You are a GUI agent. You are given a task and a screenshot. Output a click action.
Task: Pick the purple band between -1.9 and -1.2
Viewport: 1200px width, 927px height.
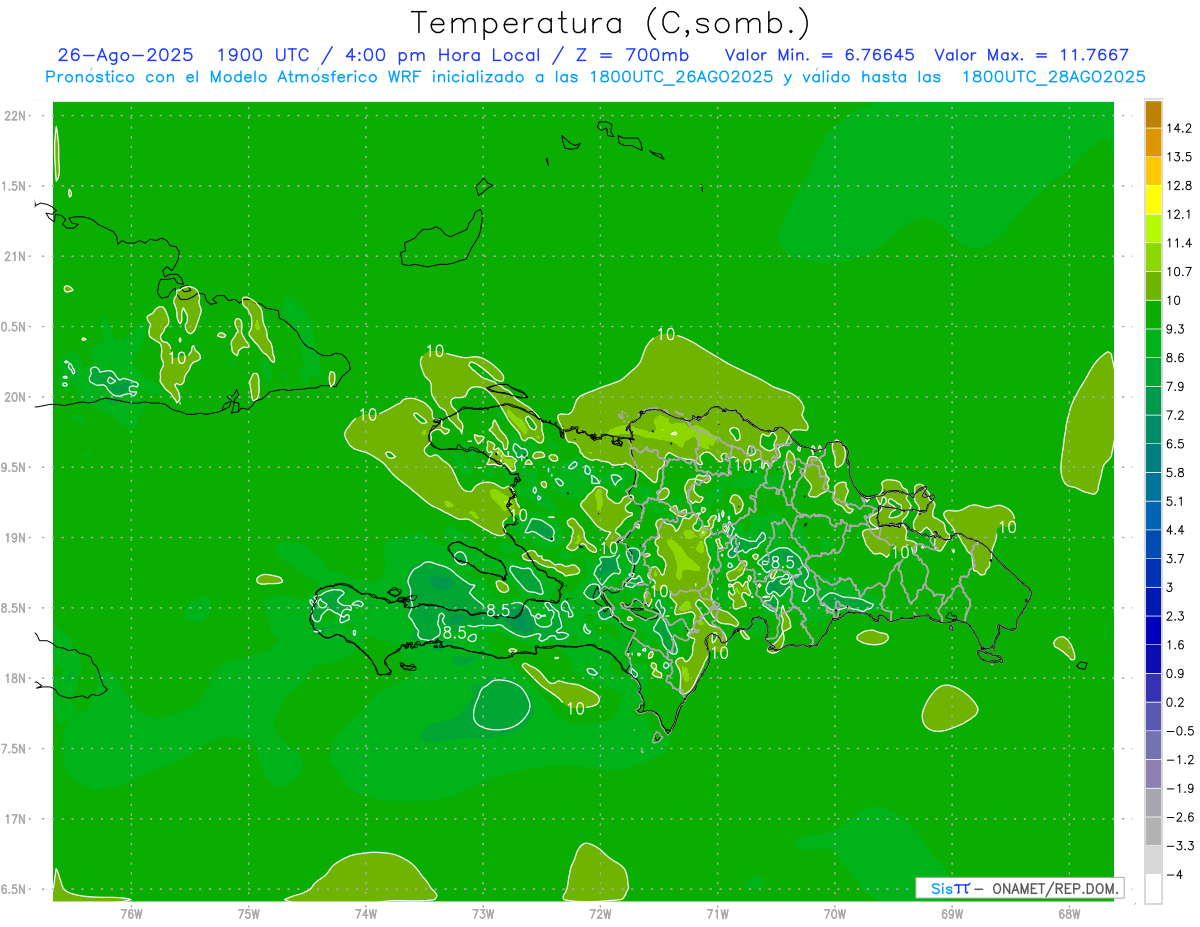tap(1153, 774)
